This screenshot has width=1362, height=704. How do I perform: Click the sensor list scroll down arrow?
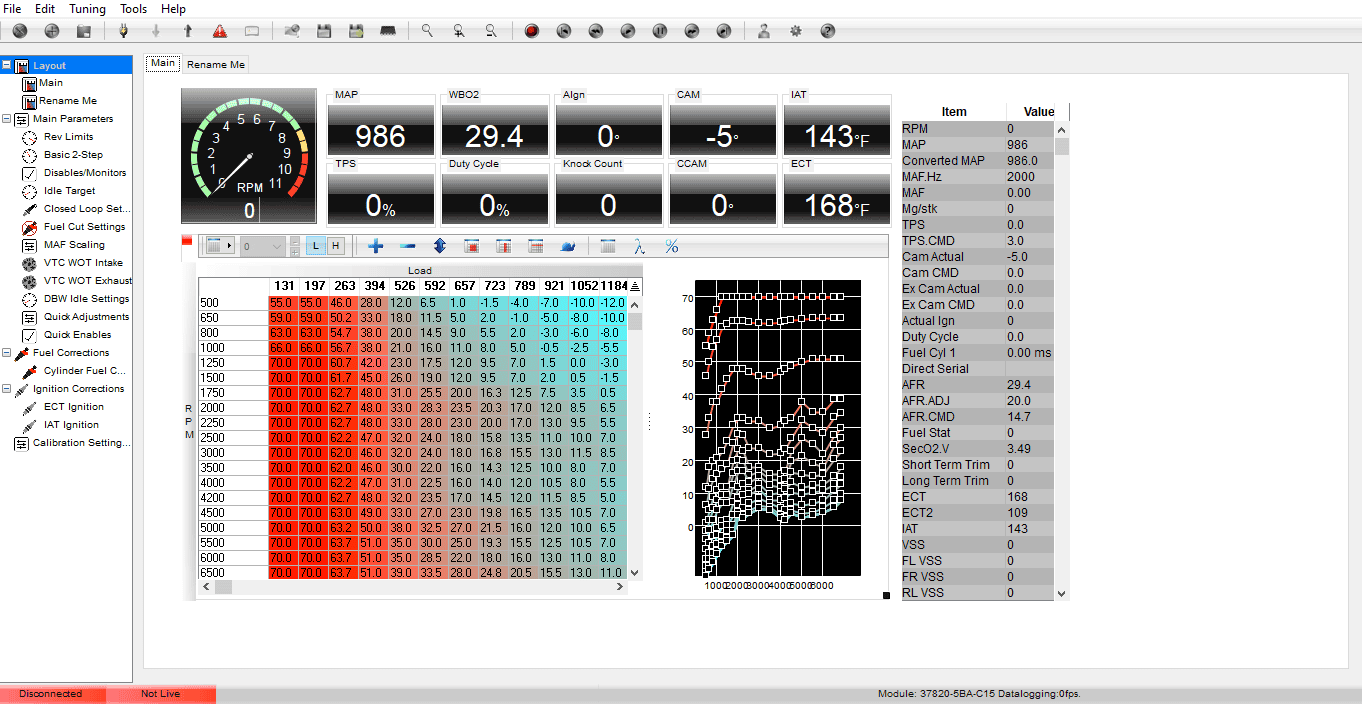(1062, 593)
